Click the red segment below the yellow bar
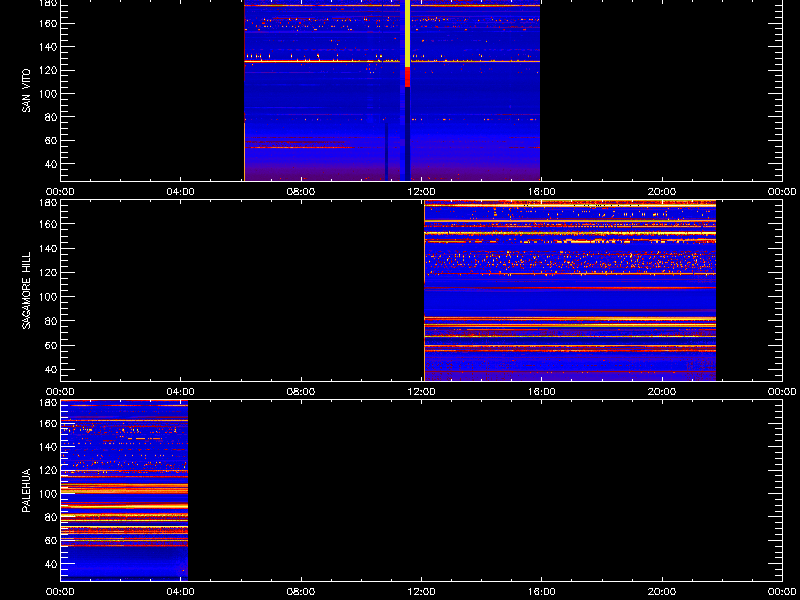800x600 pixels. pos(407,77)
